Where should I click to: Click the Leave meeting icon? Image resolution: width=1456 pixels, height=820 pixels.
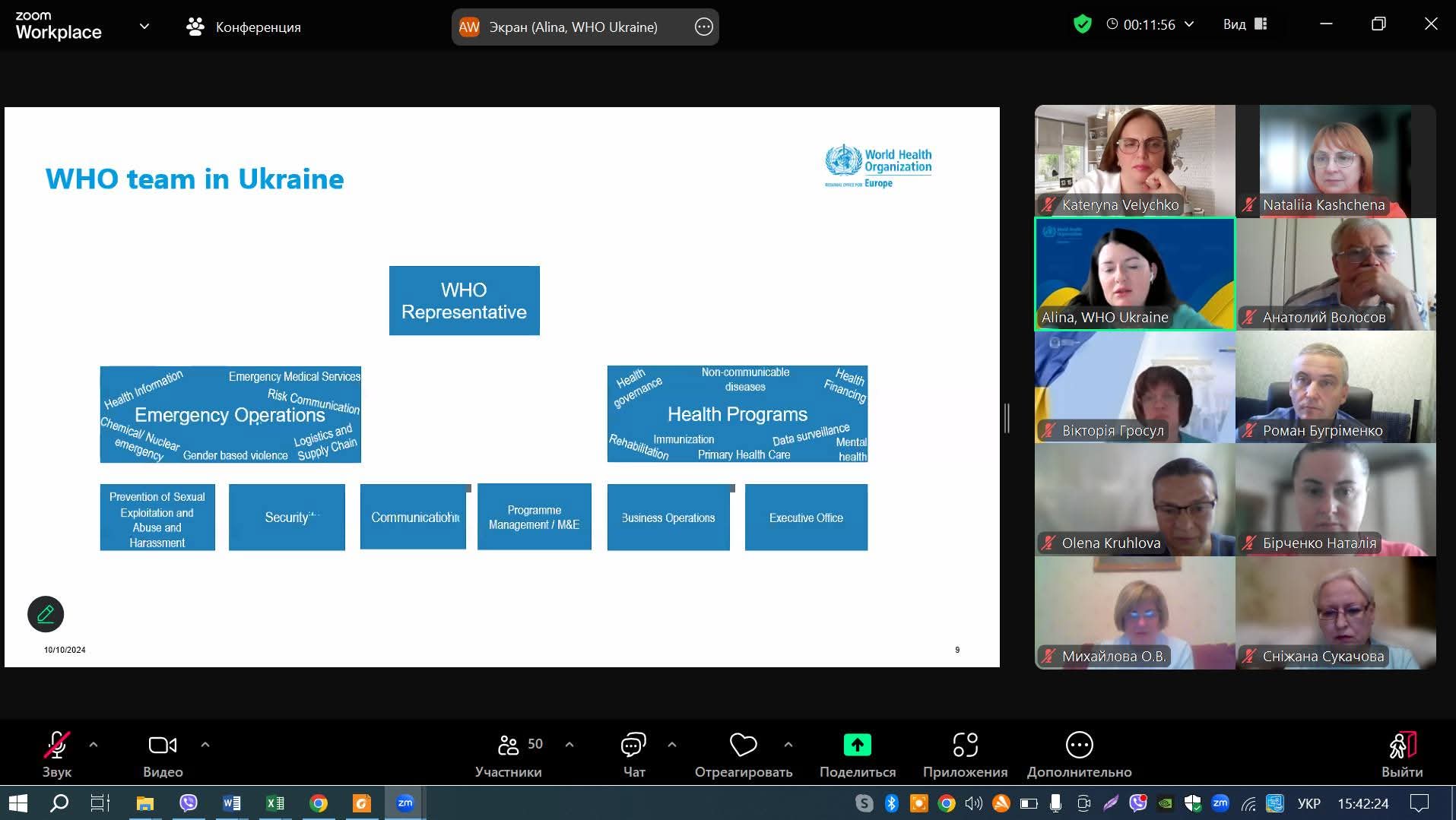coord(1401,746)
